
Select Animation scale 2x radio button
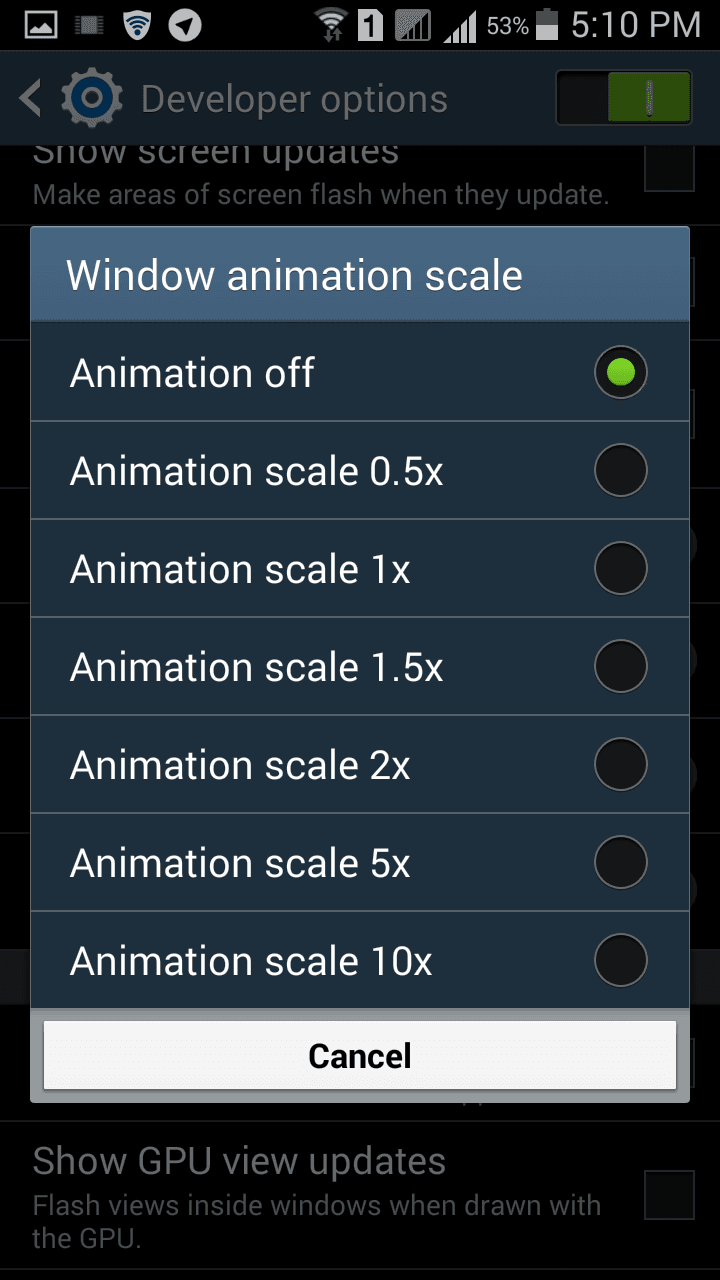[x=620, y=765]
